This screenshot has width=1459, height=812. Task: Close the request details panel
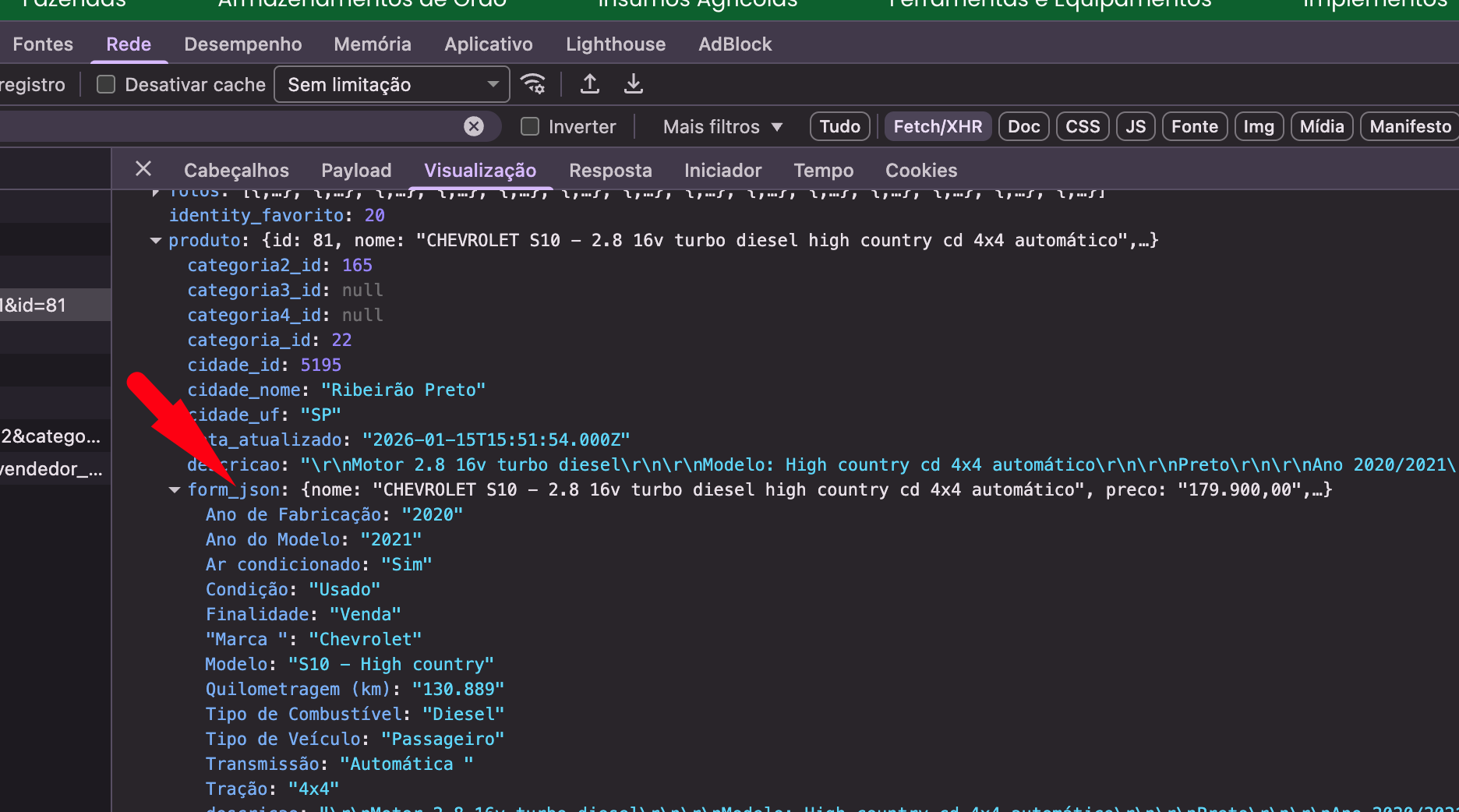click(143, 169)
